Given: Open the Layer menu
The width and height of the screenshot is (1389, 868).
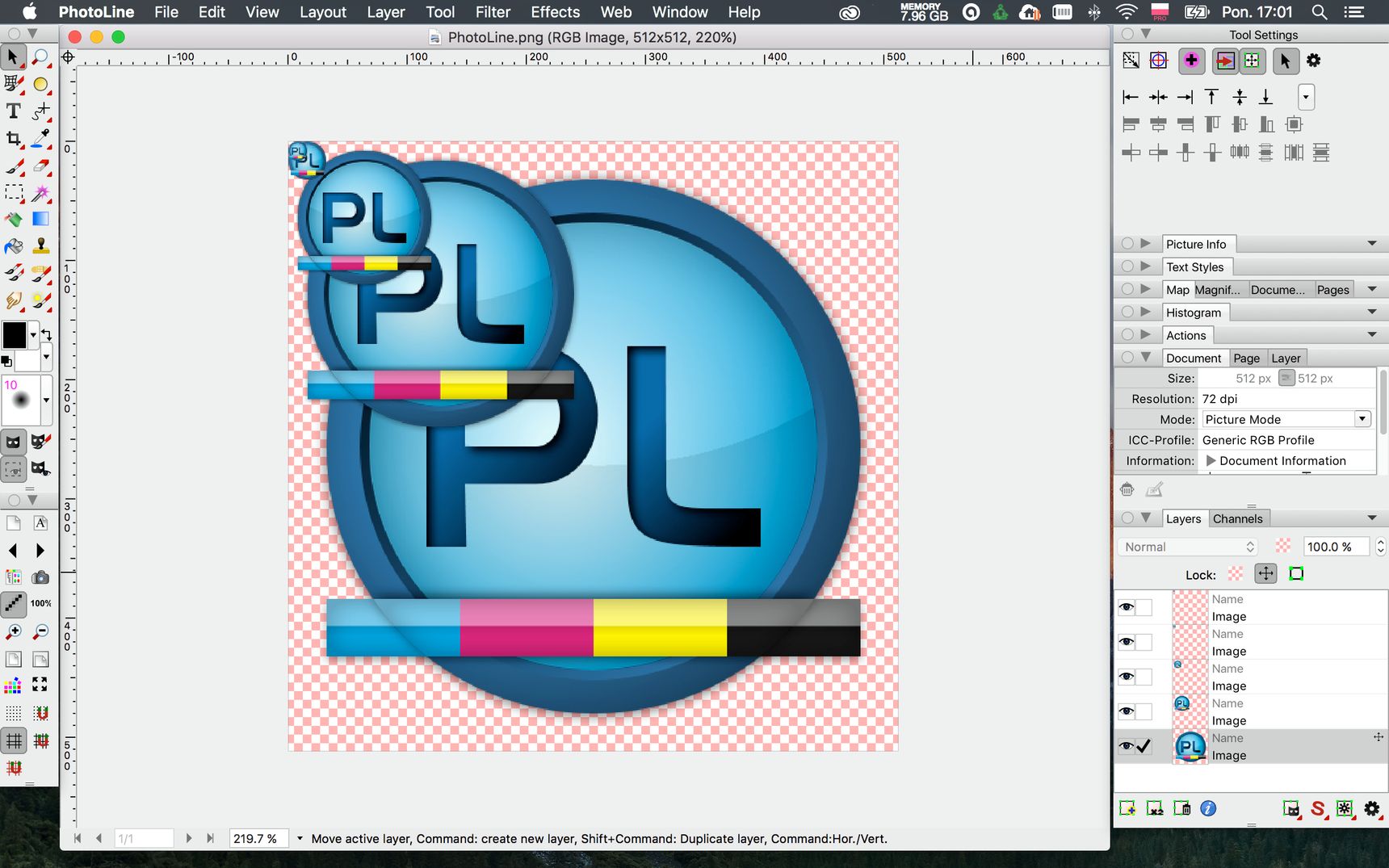Looking at the screenshot, I should [x=385, y=12].
